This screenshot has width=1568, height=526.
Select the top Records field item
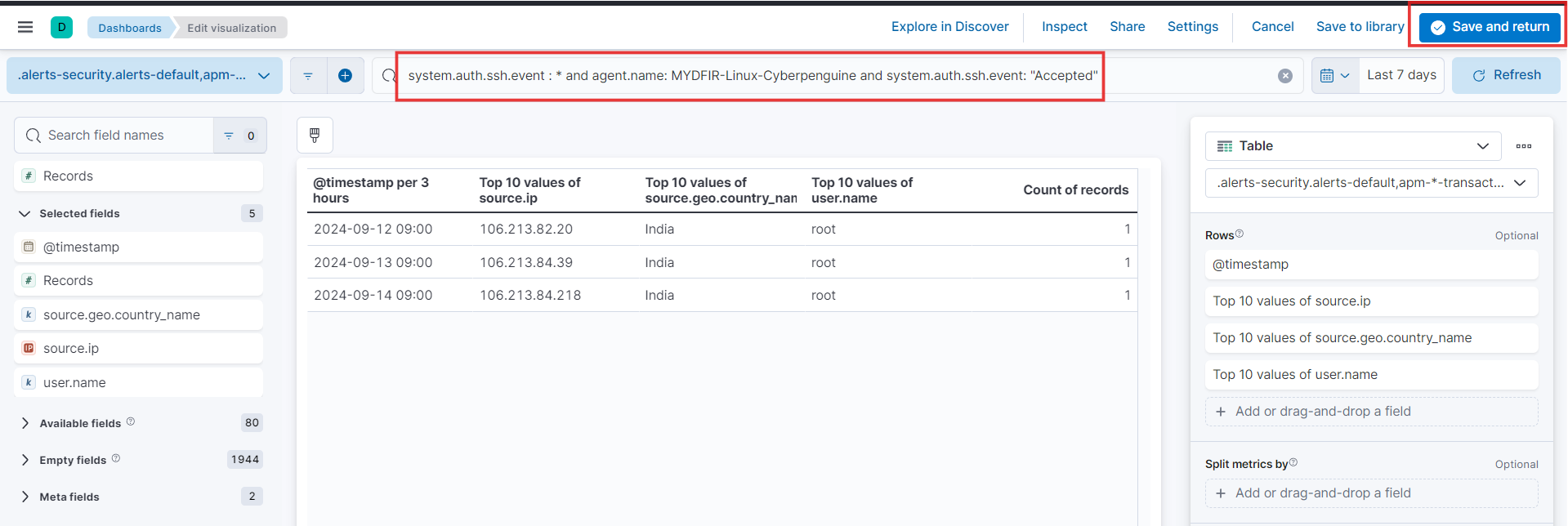[139, 176]
